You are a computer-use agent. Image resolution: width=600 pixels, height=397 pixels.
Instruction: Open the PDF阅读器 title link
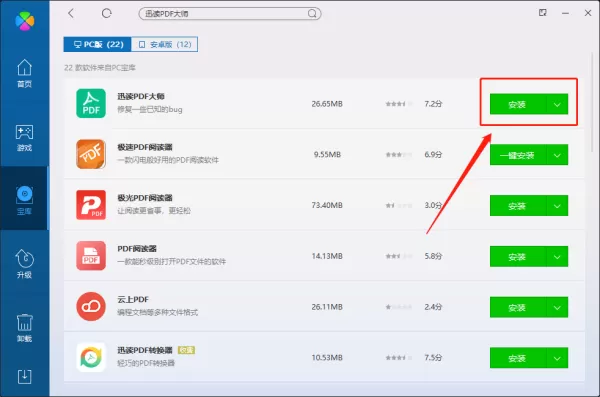coord(137,248)
